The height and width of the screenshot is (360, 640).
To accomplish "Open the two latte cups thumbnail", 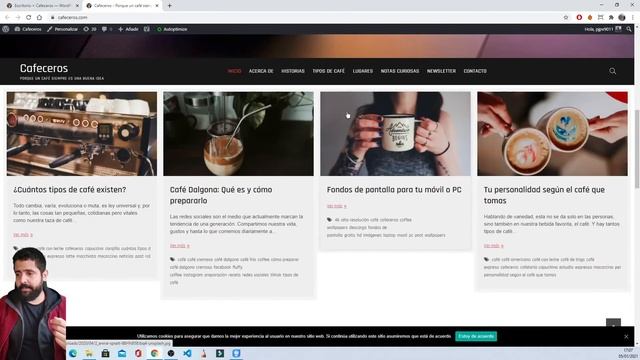I will (552, 134).
